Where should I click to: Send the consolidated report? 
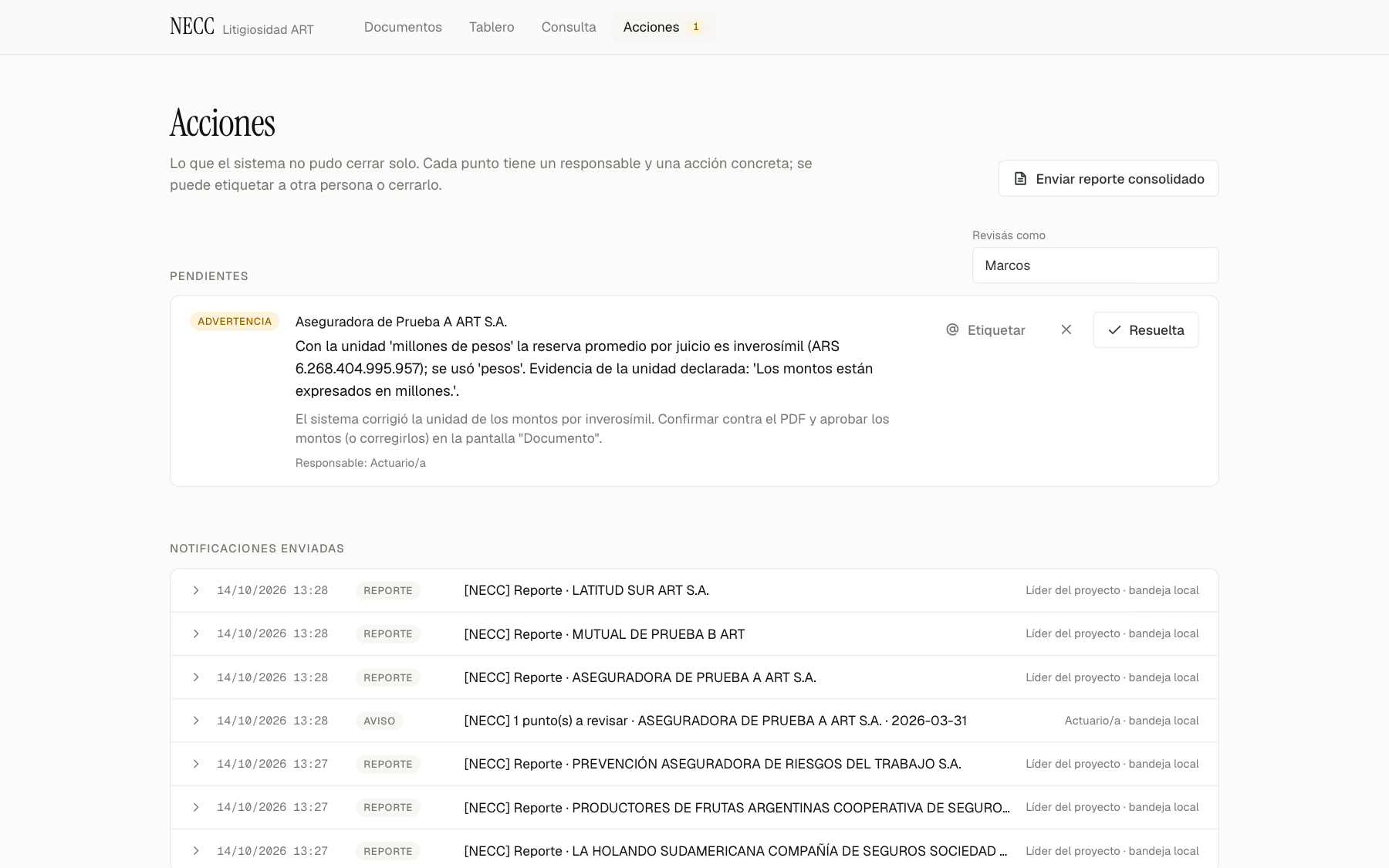tap(1108, 179)
